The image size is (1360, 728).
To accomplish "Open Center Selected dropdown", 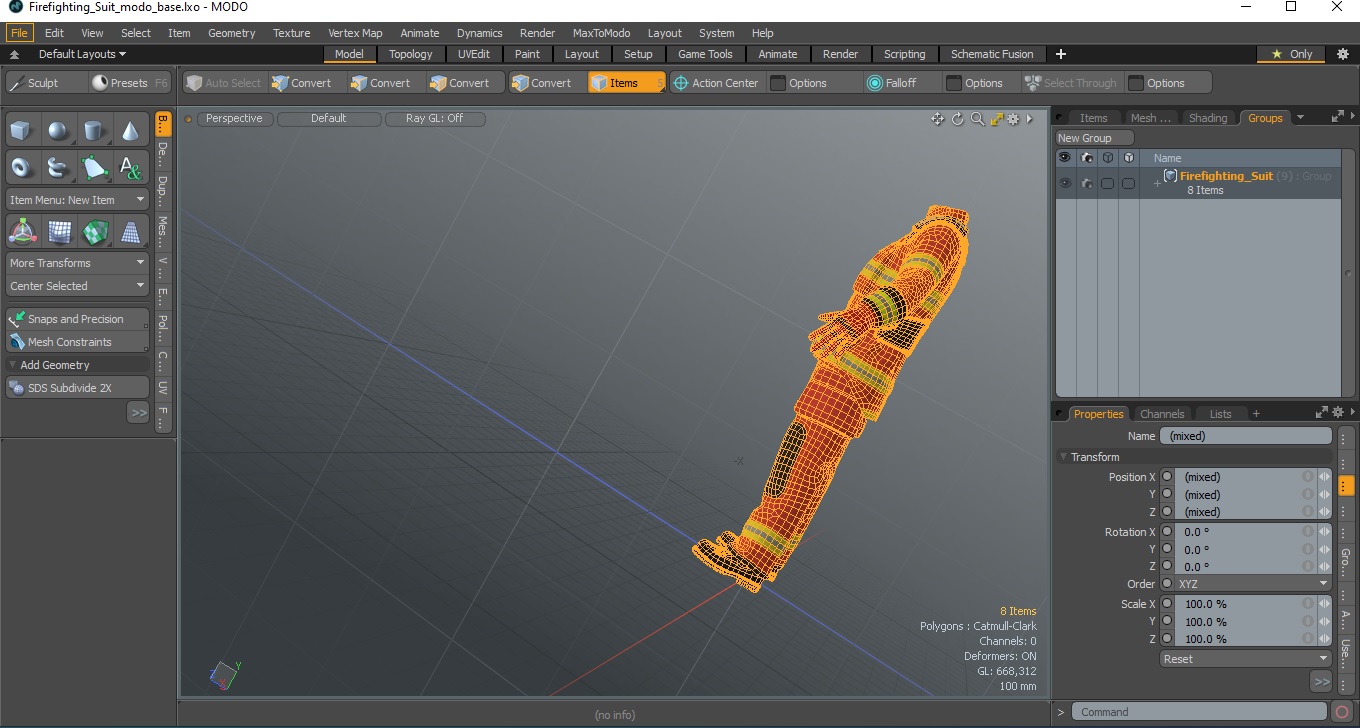I will [x=77, y=286].
